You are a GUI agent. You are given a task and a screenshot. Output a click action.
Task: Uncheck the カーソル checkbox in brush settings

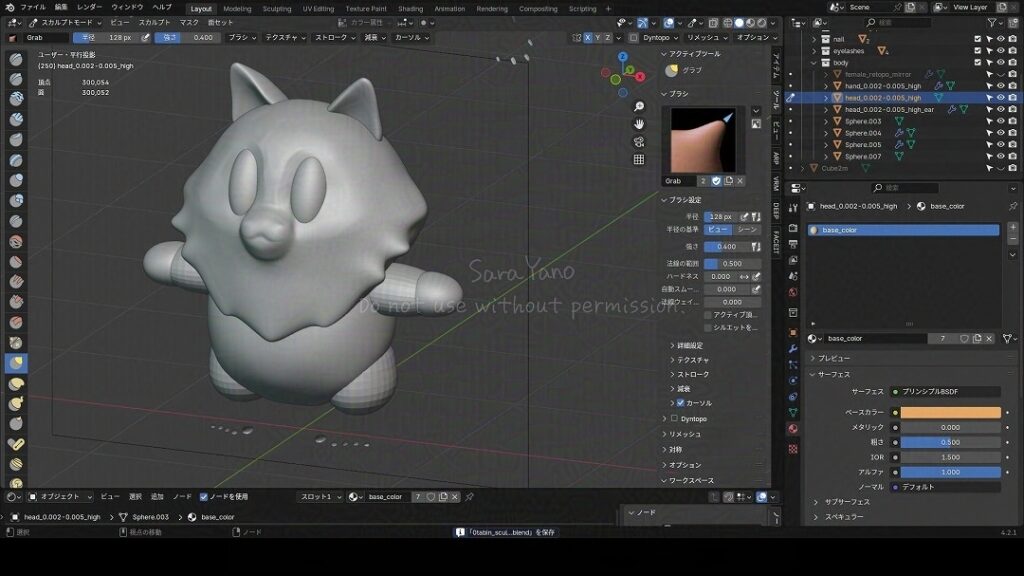(681, 402)
